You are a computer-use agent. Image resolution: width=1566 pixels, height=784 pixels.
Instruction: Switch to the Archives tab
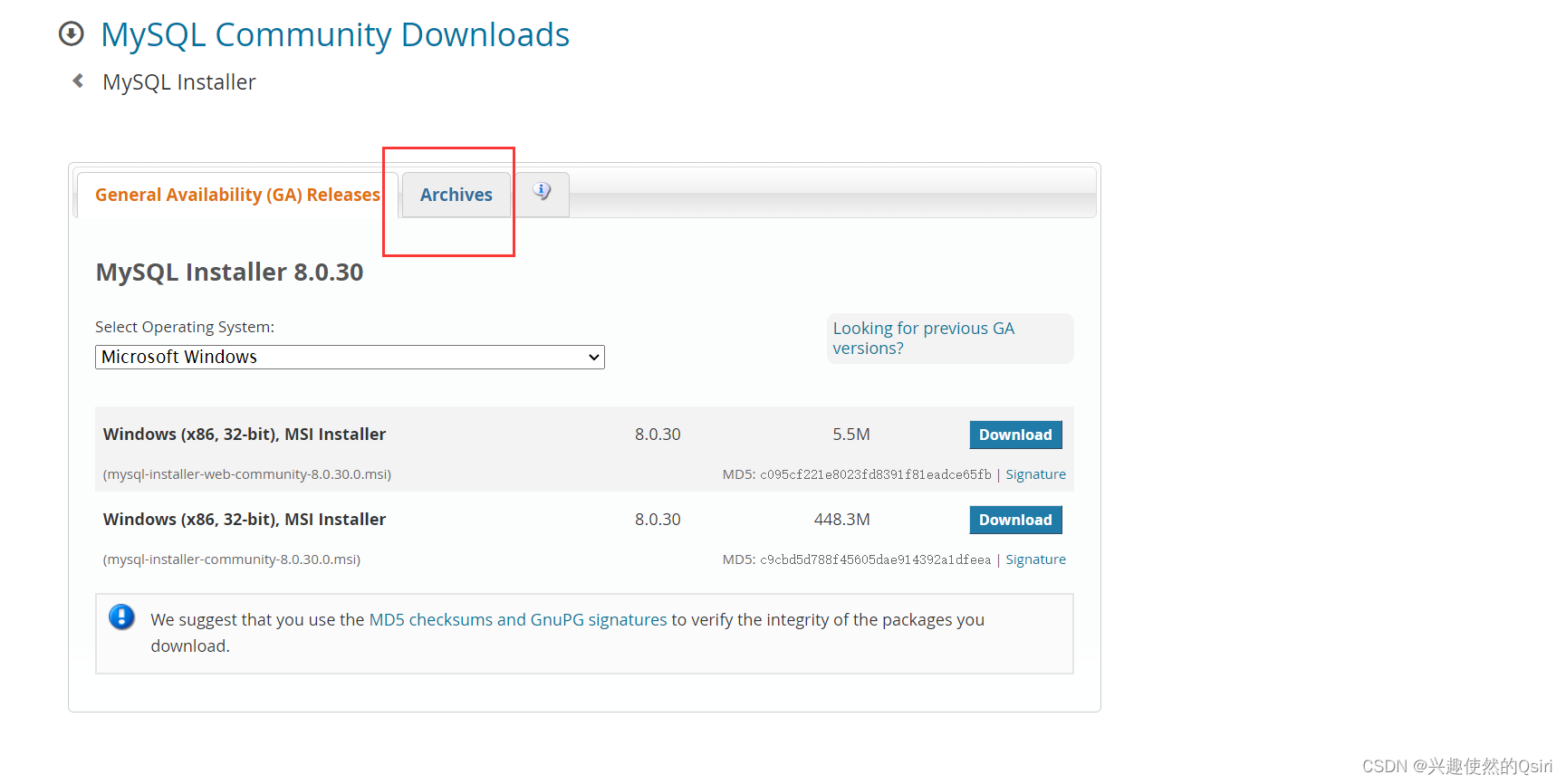tap(456, 195)
